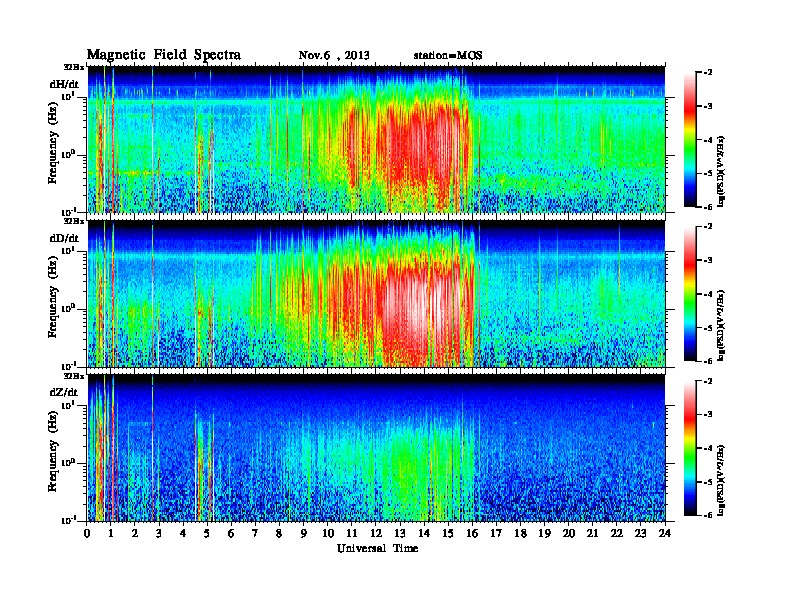Viewport: 792px width, 612px height.
Task: Click the hour 11 tick label on time axis
Action: pyautogui.click(x=352, y=533)
